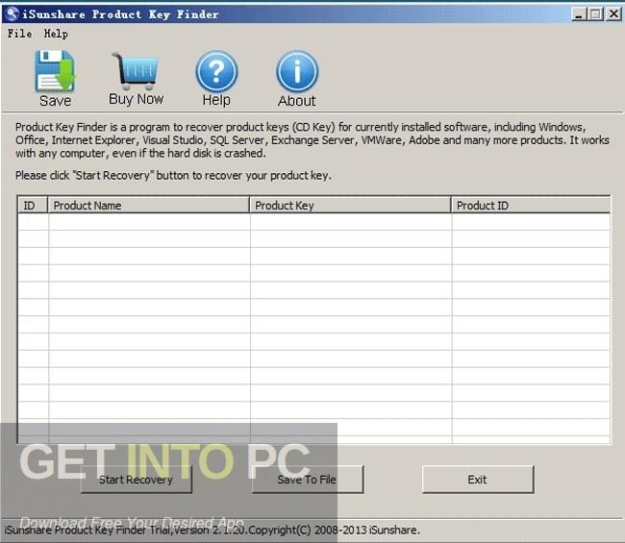Open the File menu
Viewport: 625px width, 543px height.
(20, 33)
